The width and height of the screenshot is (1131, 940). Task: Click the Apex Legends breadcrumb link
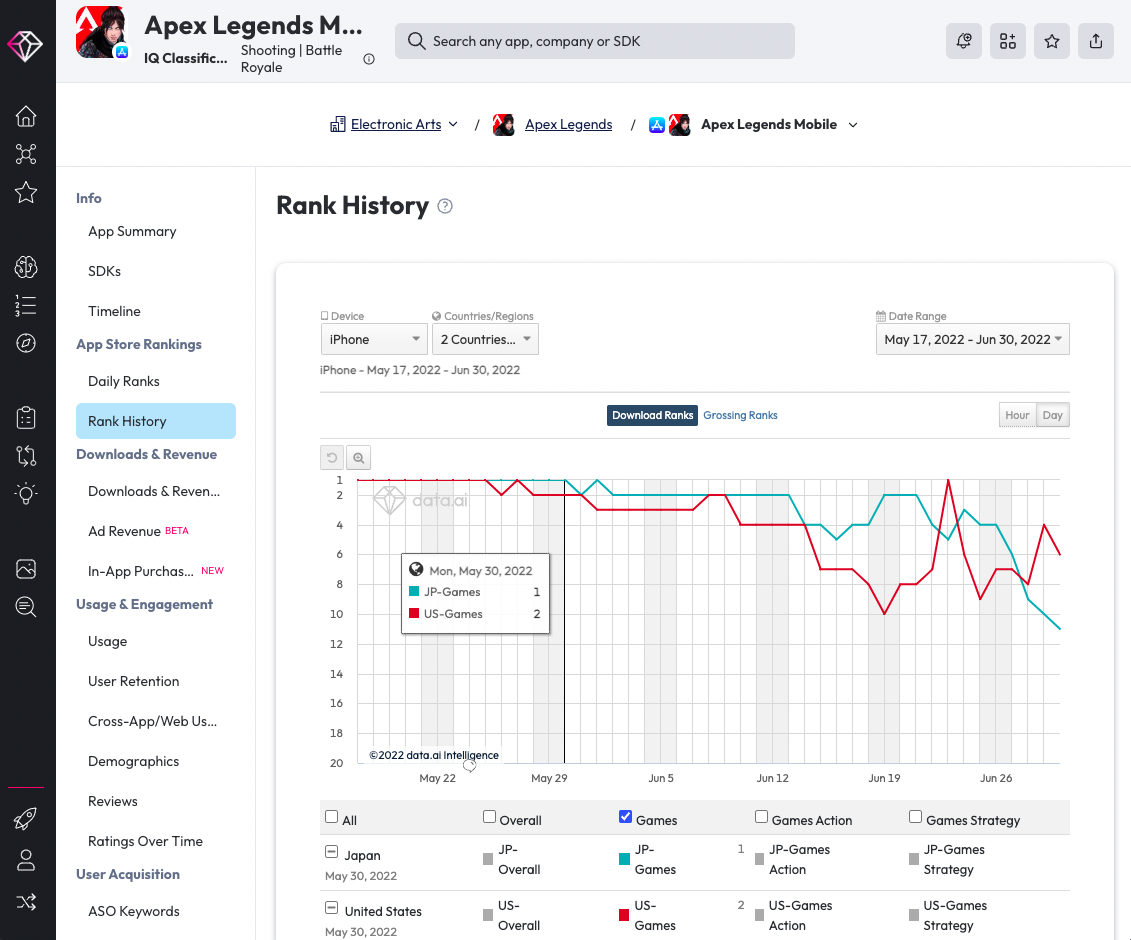pyautogui.click(x=568, y=125)
